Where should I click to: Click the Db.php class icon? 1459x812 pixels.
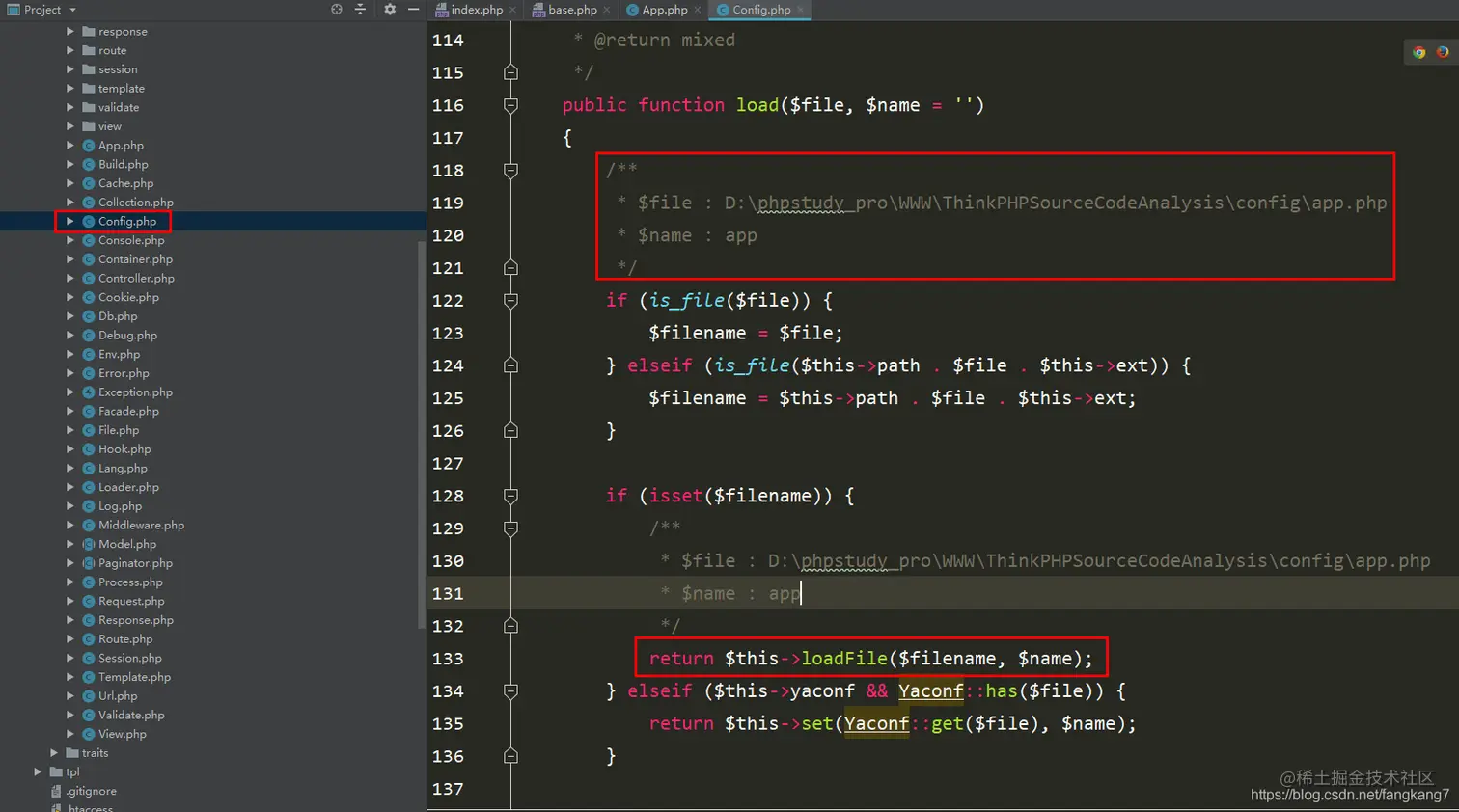coord(89,316)
